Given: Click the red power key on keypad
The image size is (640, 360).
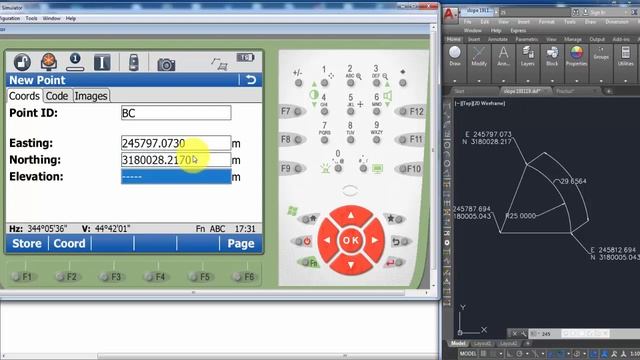Looking at the screenshot, I should [303, 241].
